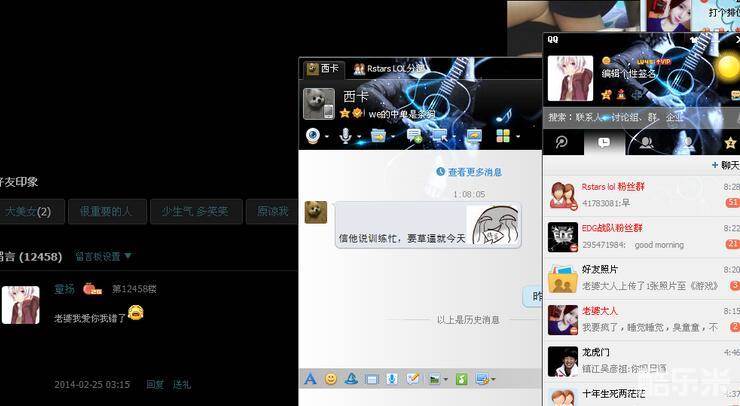Click the magic emoticon wizard hat icon

point(351,379)
